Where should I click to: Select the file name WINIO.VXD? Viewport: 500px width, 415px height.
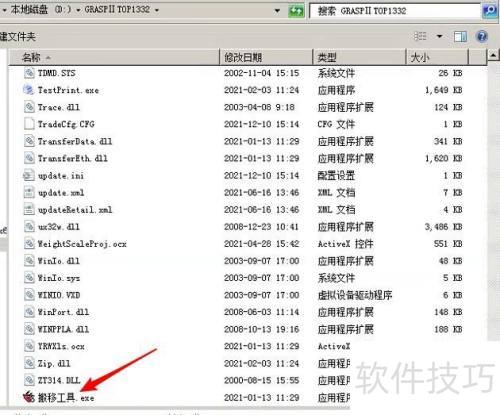click(x=59, y=295)
